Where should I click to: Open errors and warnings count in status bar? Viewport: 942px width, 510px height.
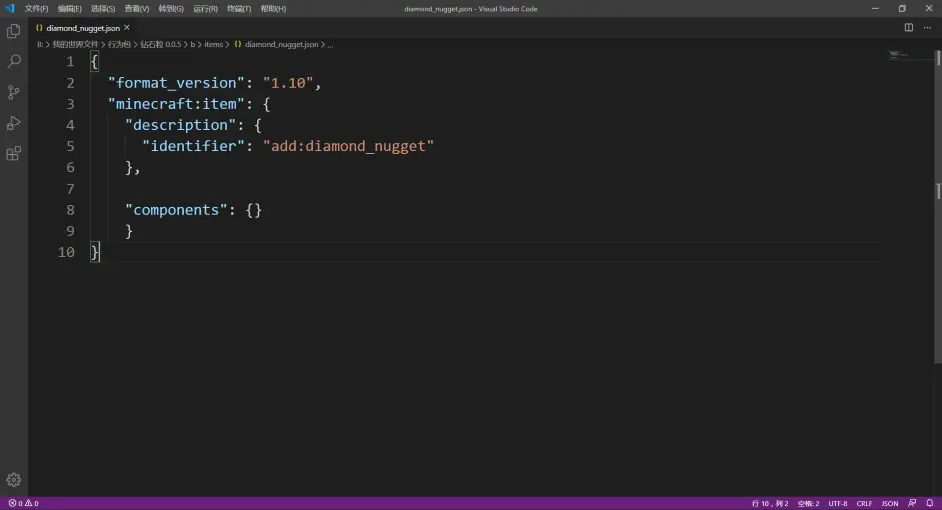coord(23,503)
